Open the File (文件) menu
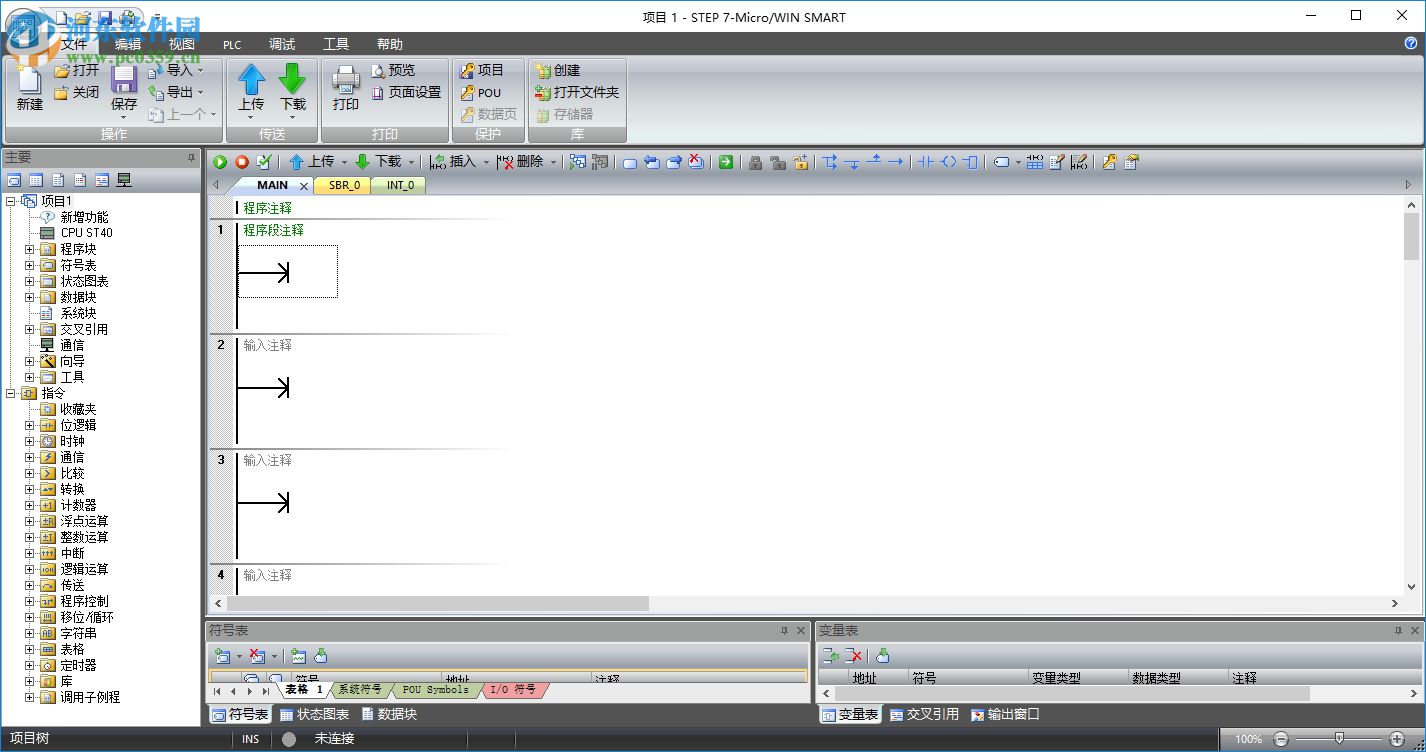This screenshot has height=752, width=1426. 74,44
